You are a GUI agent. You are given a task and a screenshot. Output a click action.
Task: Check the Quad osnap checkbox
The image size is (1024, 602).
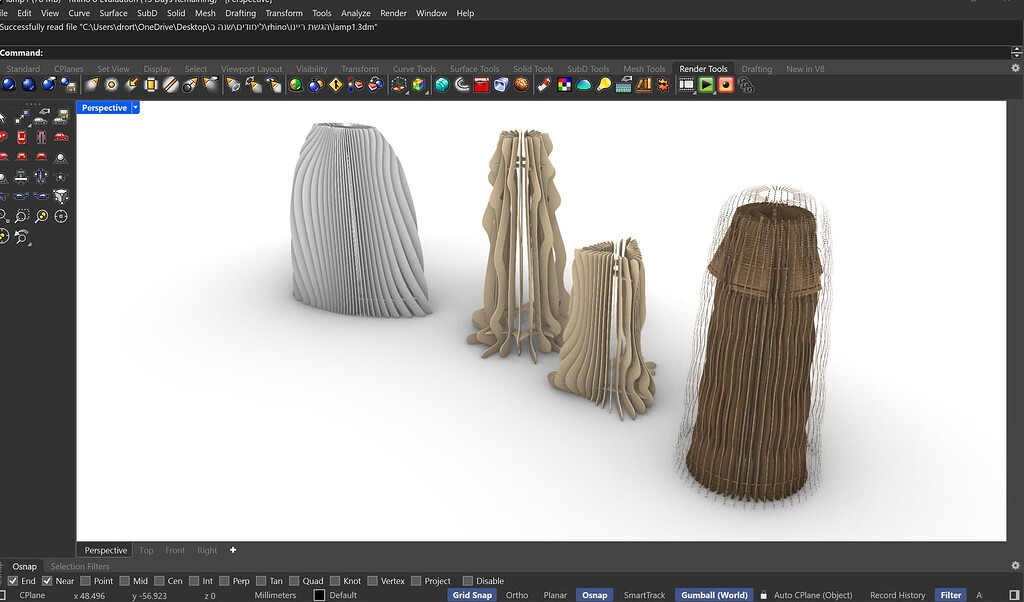294,580
